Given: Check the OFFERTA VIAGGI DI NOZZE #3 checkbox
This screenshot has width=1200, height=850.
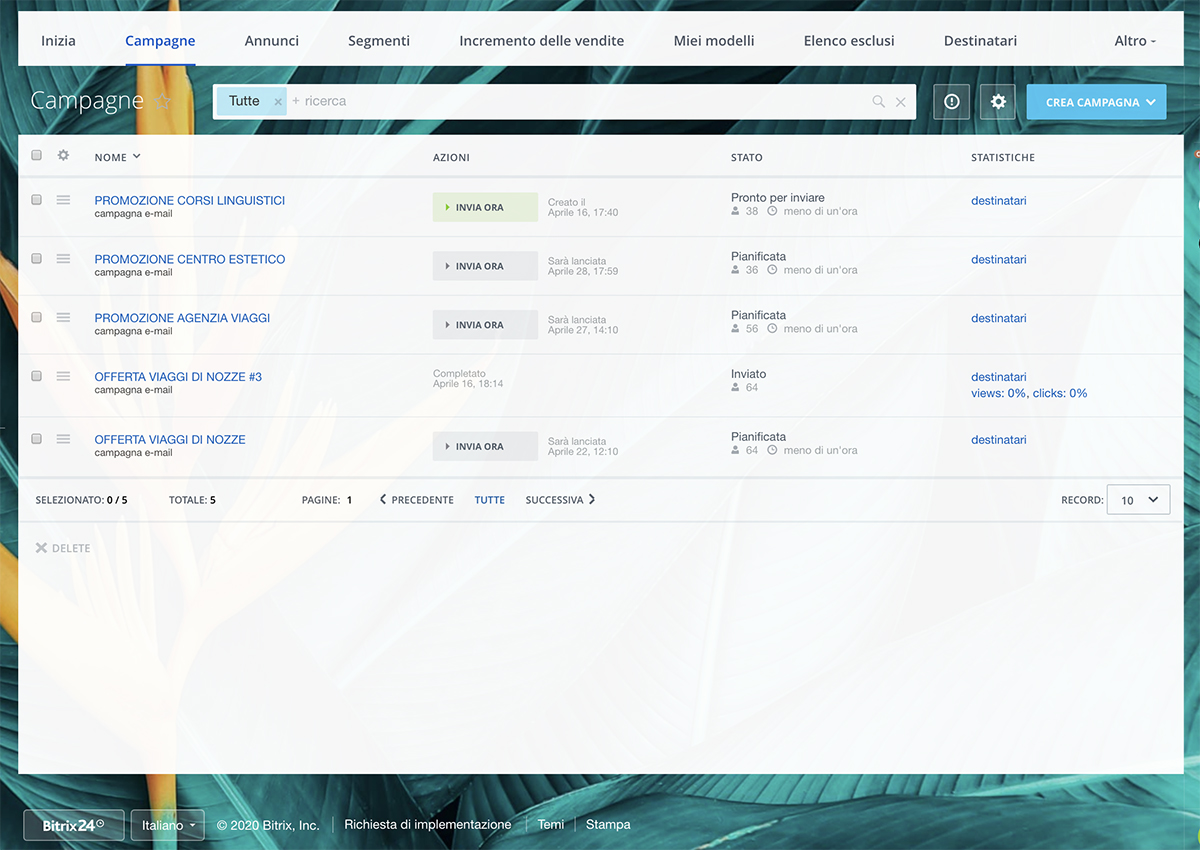Looking at the screenshot, I should 37,376.
